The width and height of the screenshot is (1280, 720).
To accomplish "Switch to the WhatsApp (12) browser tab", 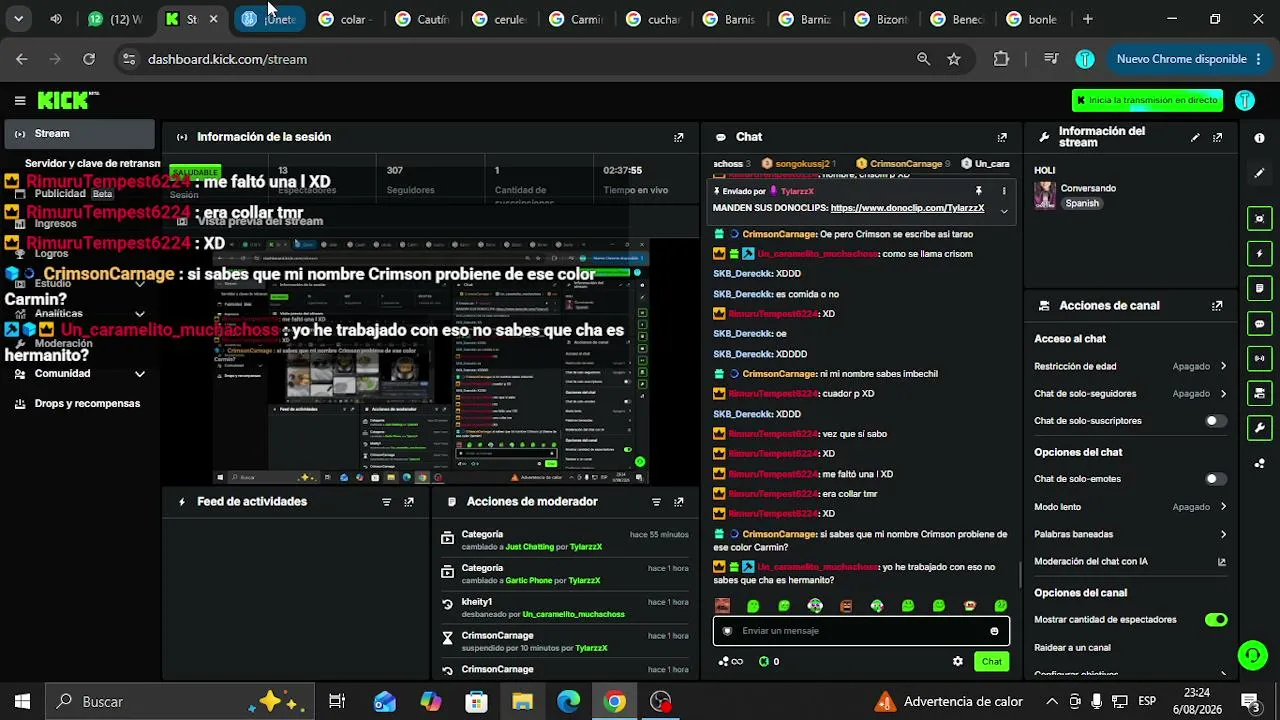I will [116, 19].
